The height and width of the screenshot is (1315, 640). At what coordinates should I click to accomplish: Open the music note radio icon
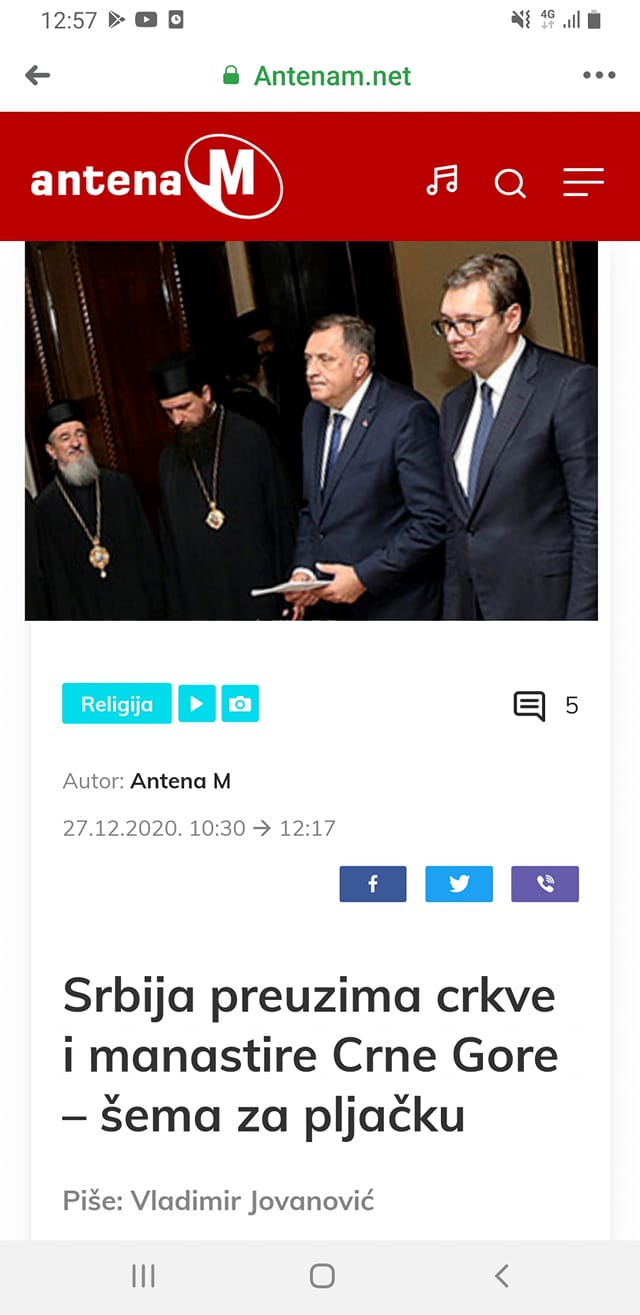[x=441, y=181]
